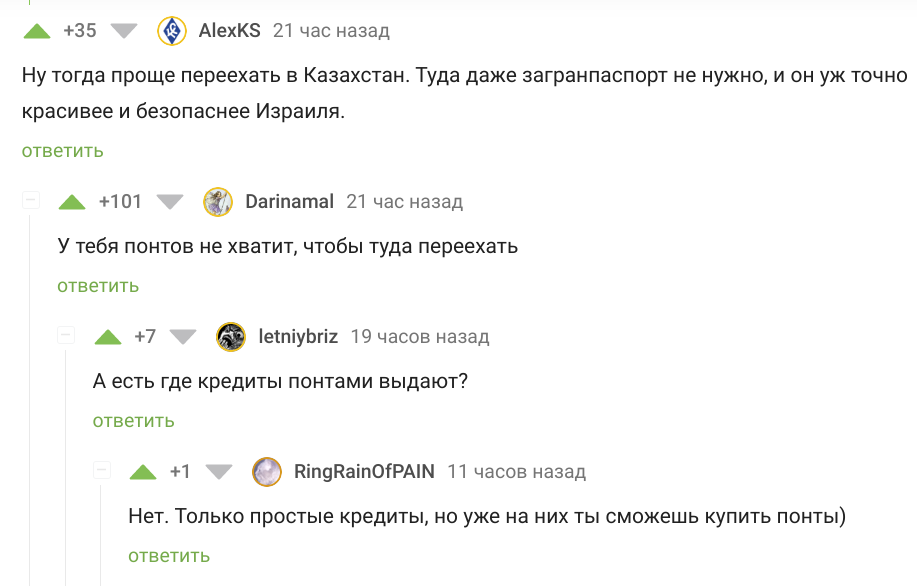This screenshot has width=917, height=586.
Task: Open AlexKS's avatar image
Action: coord(172,31)
